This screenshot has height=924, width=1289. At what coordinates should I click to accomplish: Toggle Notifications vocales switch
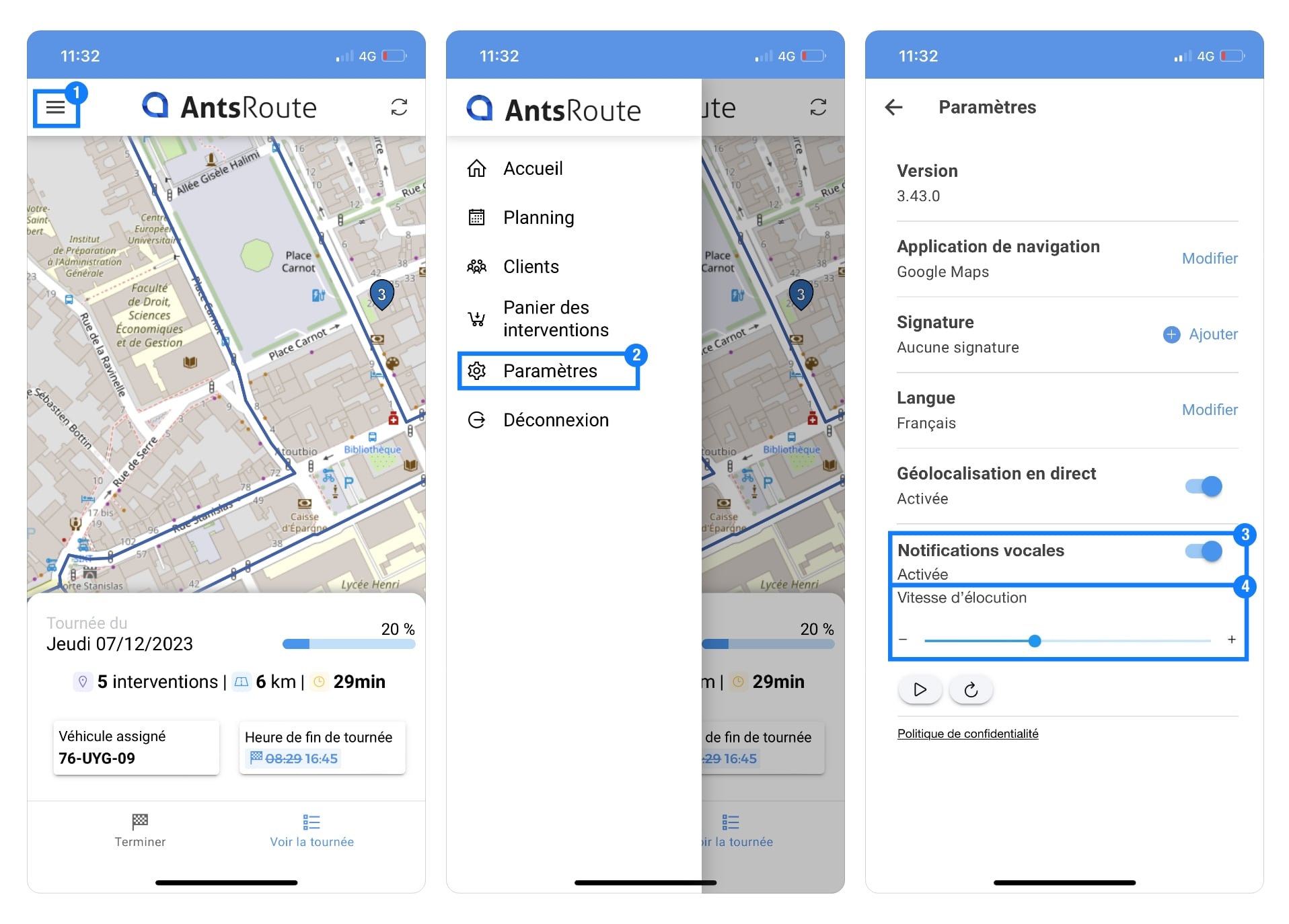1204,551
